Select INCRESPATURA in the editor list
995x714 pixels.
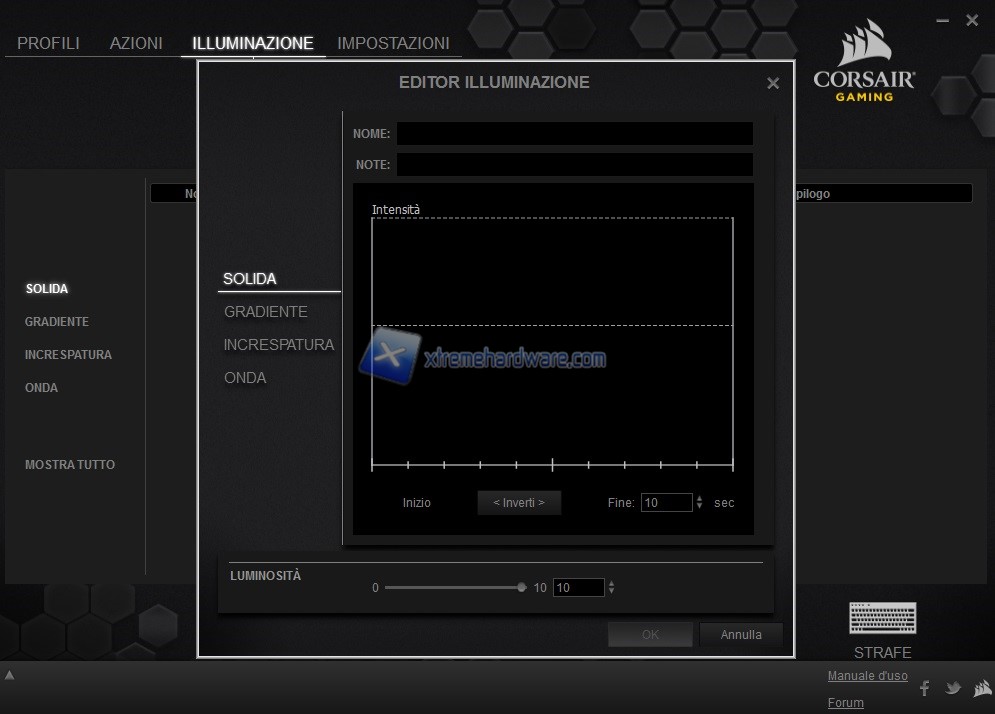click(279, 345)
